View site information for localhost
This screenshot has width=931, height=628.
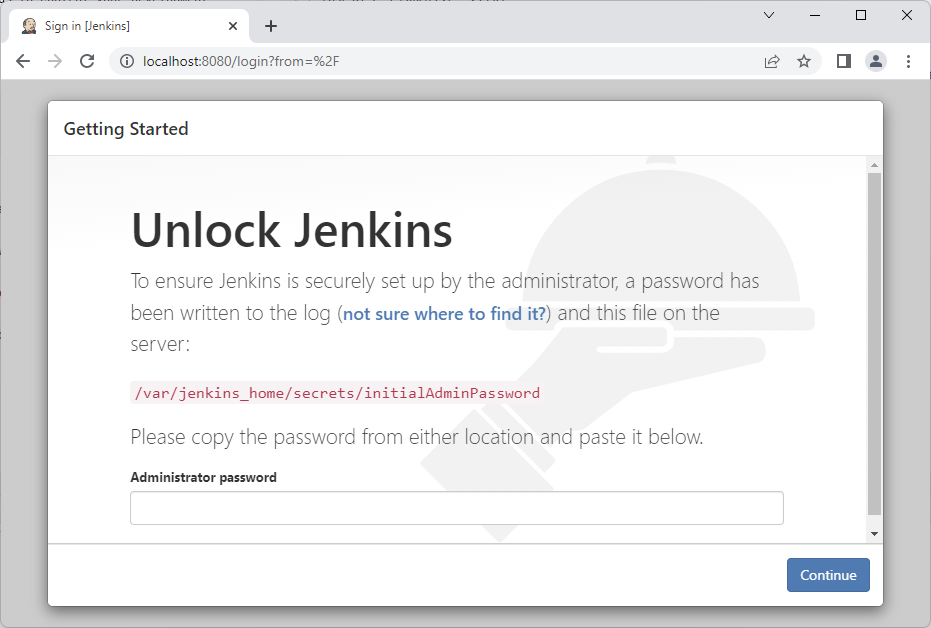pyautogui.click(x=127, y=61)
